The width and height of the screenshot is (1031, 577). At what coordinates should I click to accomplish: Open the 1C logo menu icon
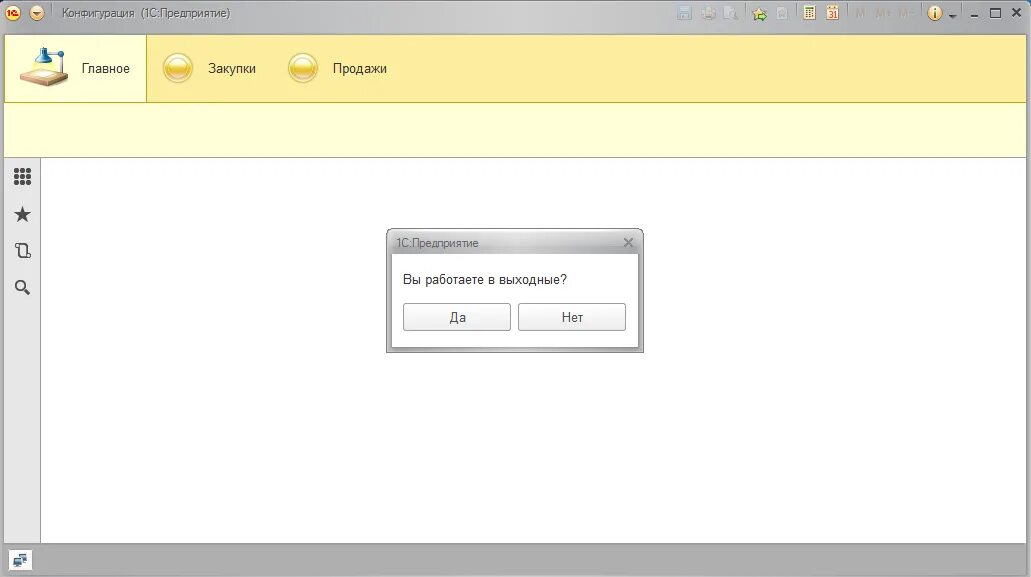click(x=12, y=12)
